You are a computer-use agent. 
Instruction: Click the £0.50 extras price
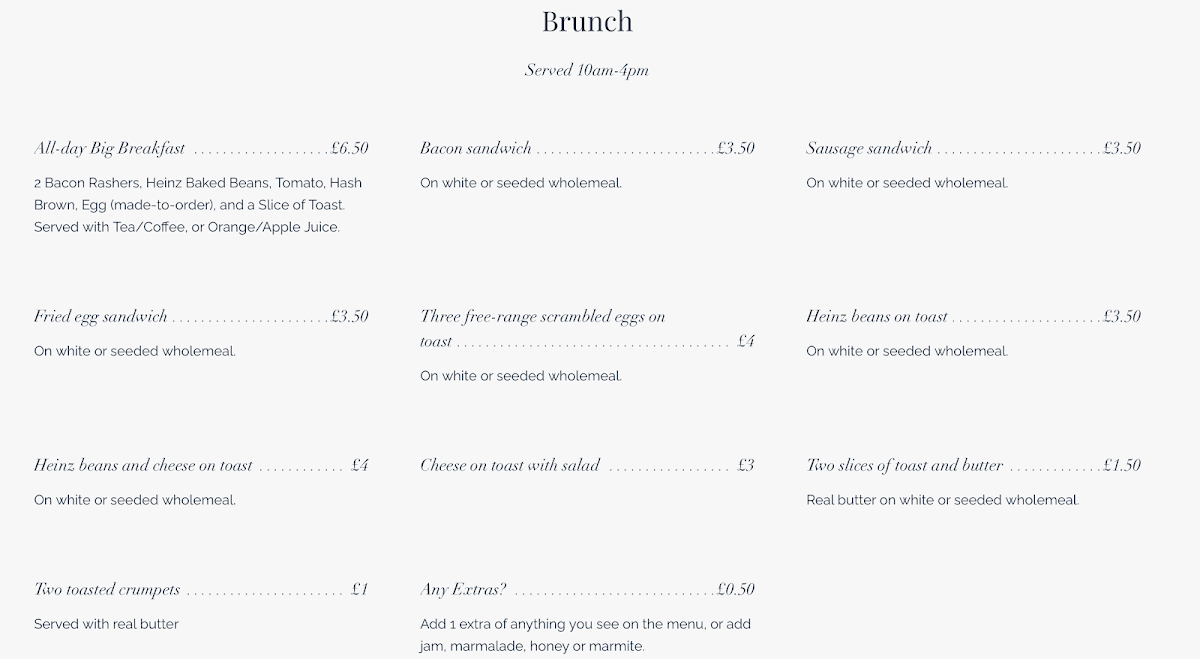(736, 590)
